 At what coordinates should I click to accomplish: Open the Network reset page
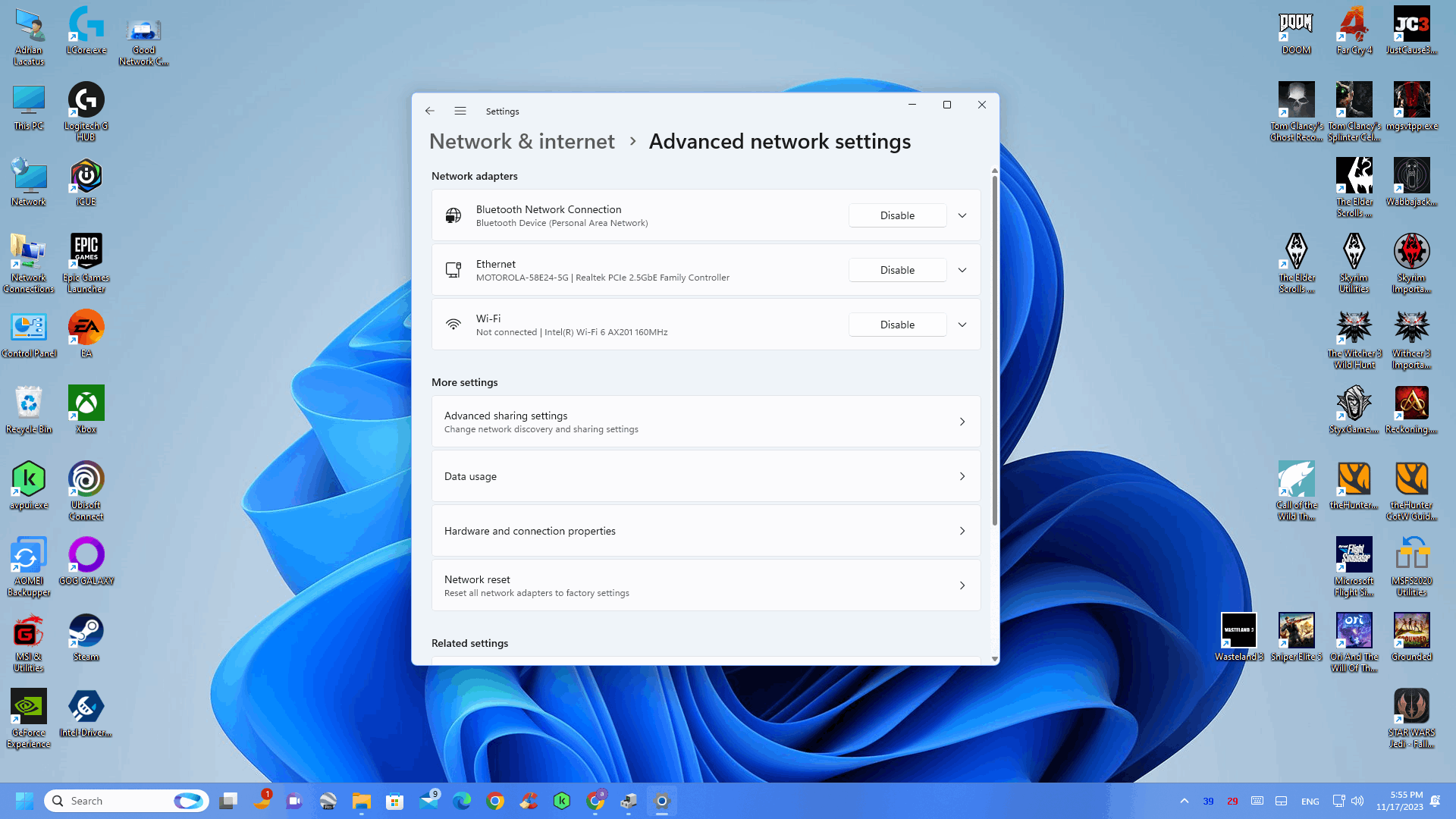(706, 585)
